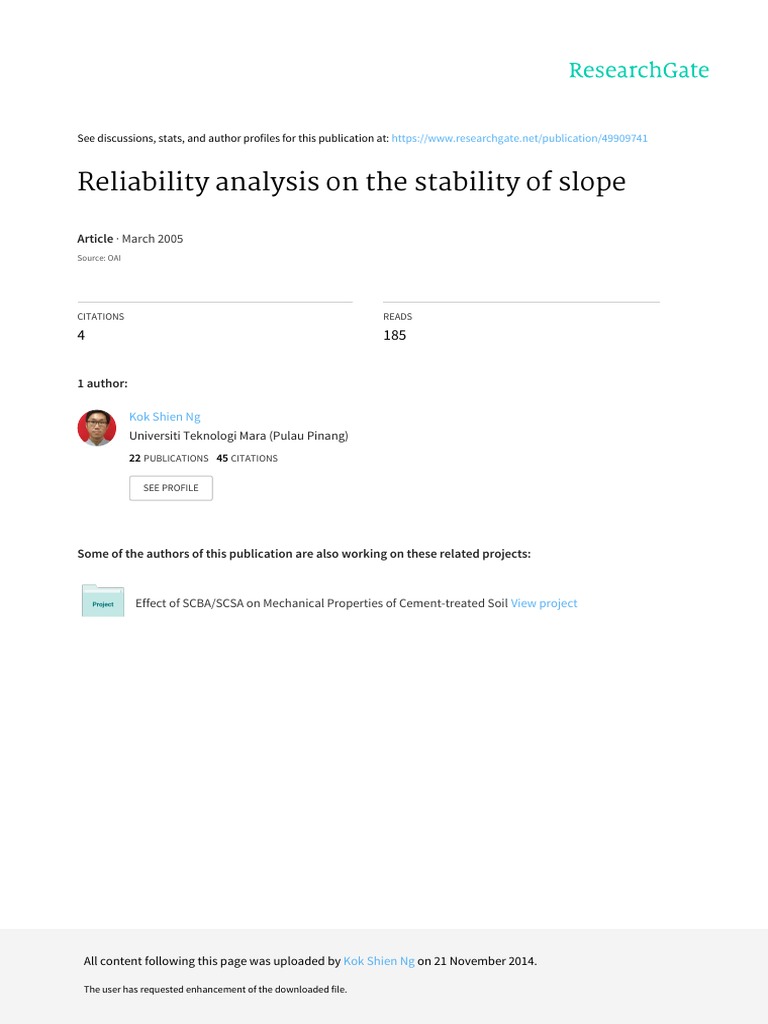Open the researchgate.net publication URL

(519, 138)
